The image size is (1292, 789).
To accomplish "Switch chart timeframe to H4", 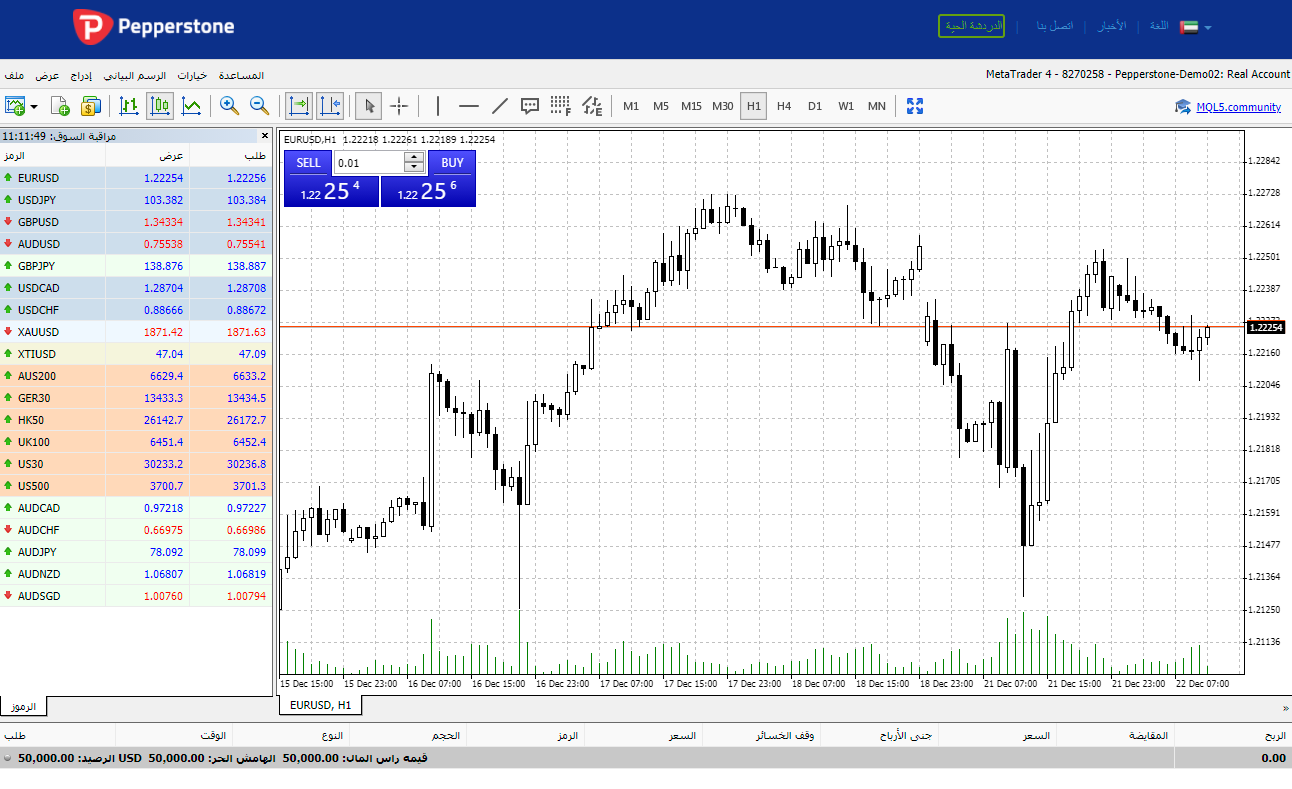I will pos(784,106).
